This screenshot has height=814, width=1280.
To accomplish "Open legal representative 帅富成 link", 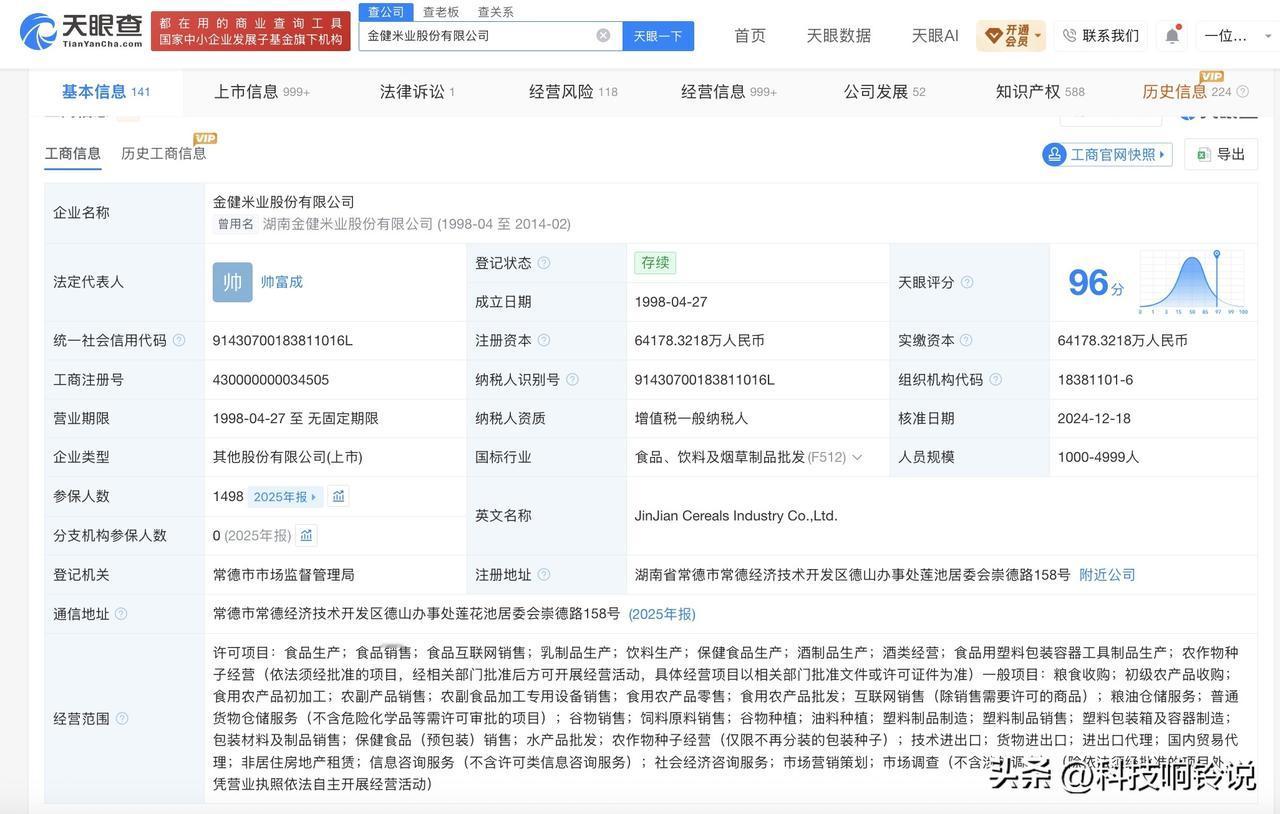I will [x=282, y=282].
